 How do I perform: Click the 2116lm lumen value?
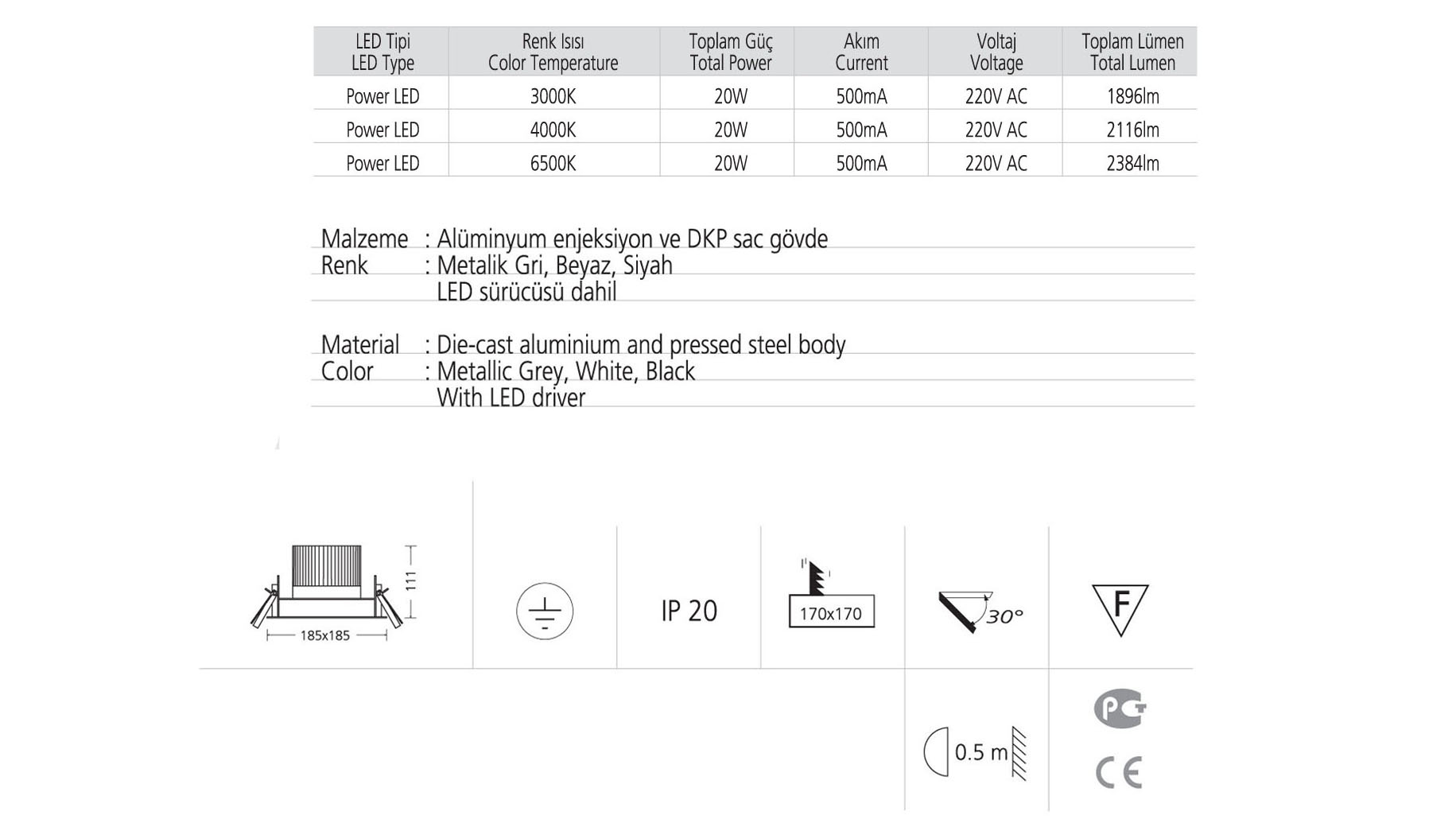click(1132, 130)
